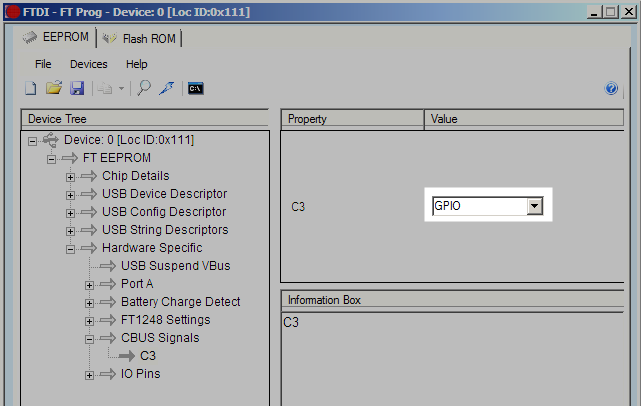Viewport: 641px width, 406px height.
Task: Select the C3 tree item
Action: tap(148, 356)
